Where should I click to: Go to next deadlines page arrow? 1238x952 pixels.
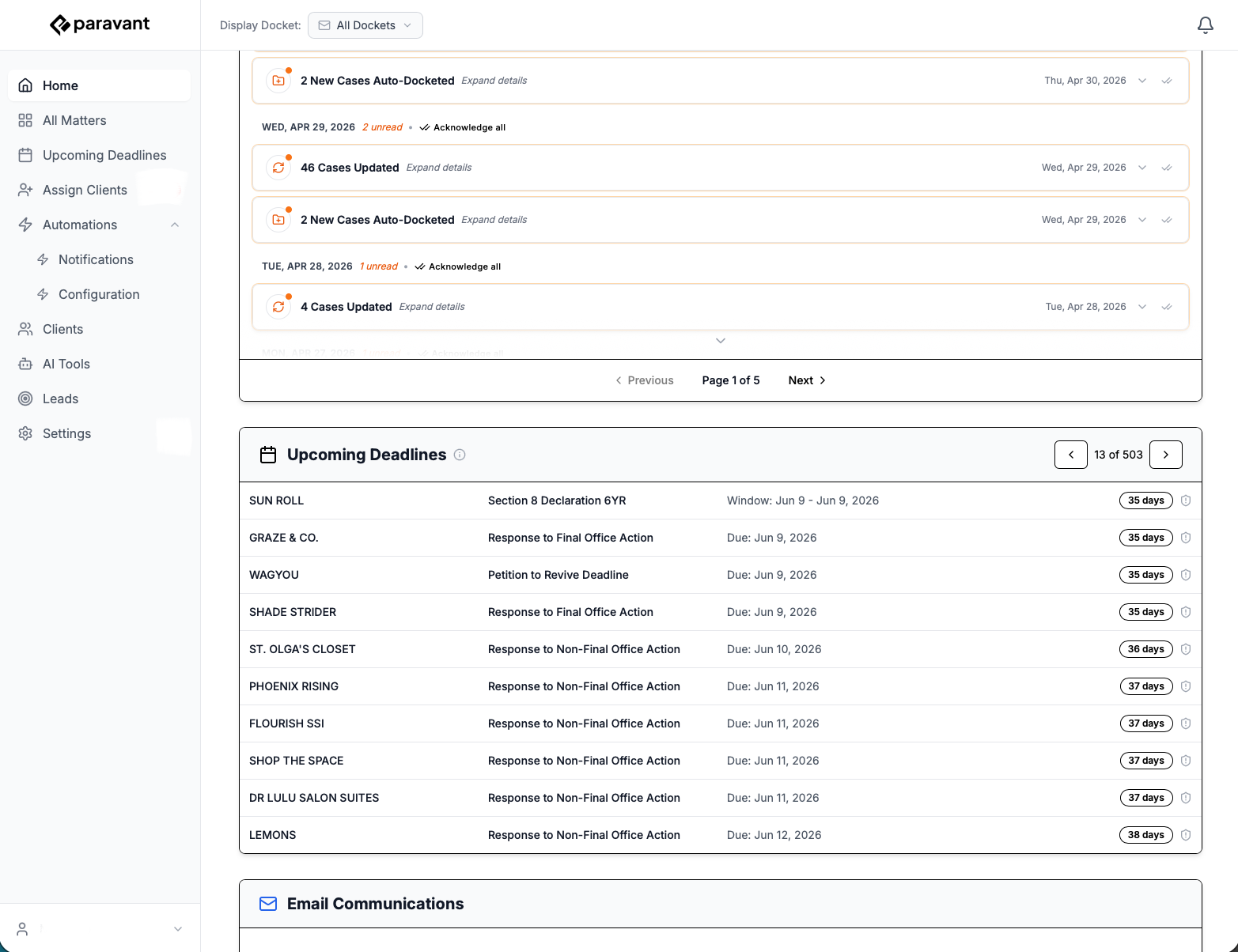pyautogui.click(x=1166, y=455)
